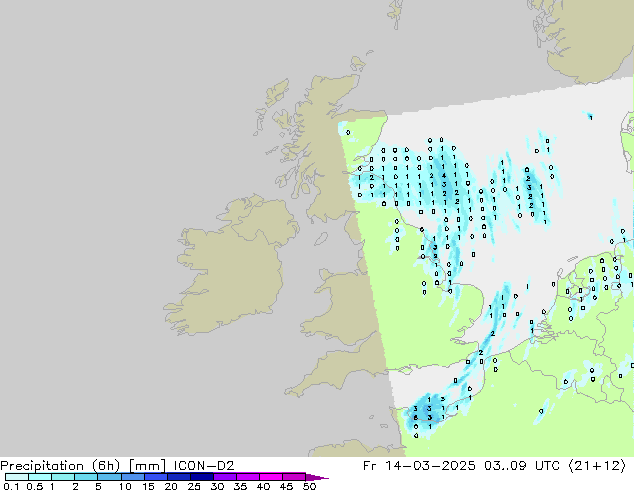This screenshot has width=634, height=490.
Task: Click the '15' legend scale value
Action: coord(148,486)
